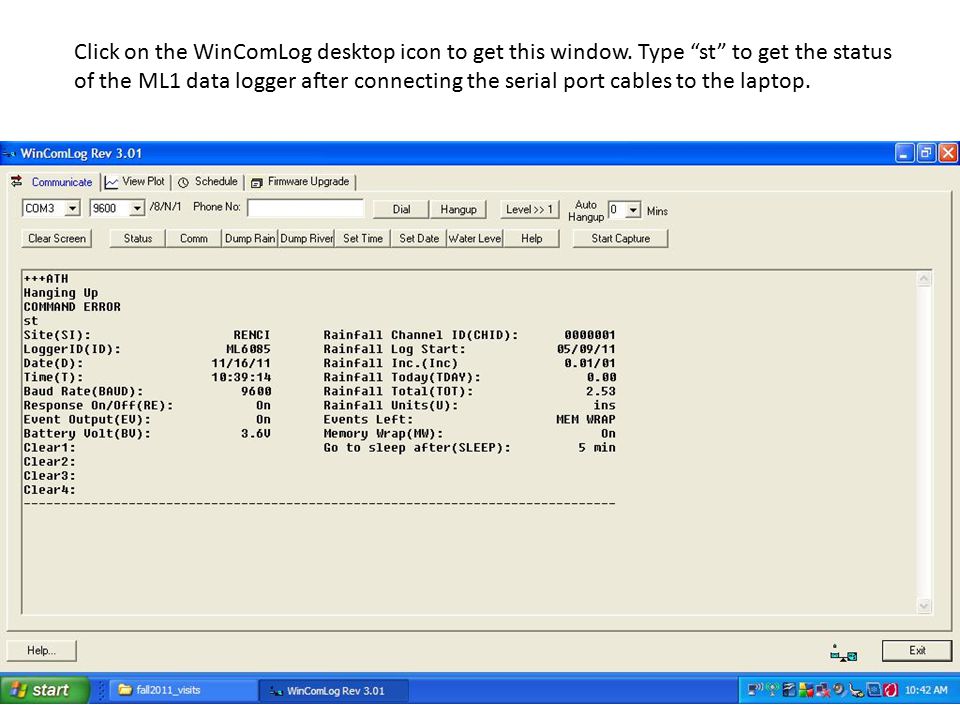
Task: Click the Schedule clock icon
Action: click(183, 182)
